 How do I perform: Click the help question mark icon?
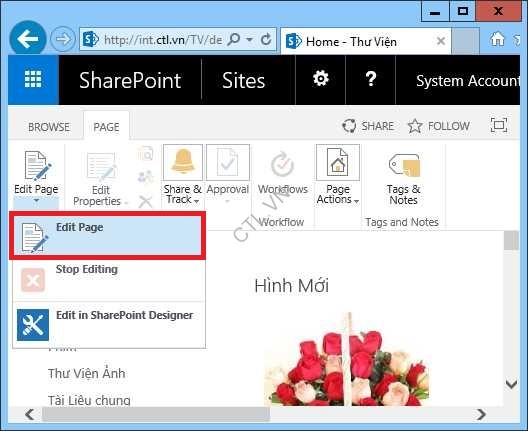(x=371, y=79)
